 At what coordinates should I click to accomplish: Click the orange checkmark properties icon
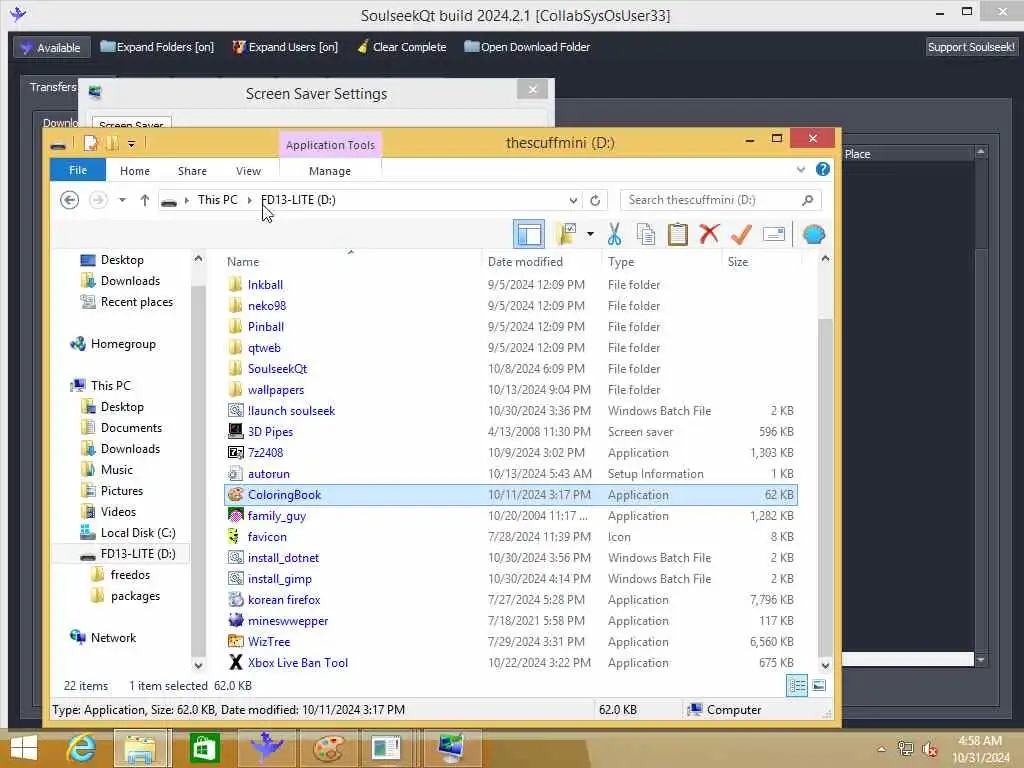(741, 234)
